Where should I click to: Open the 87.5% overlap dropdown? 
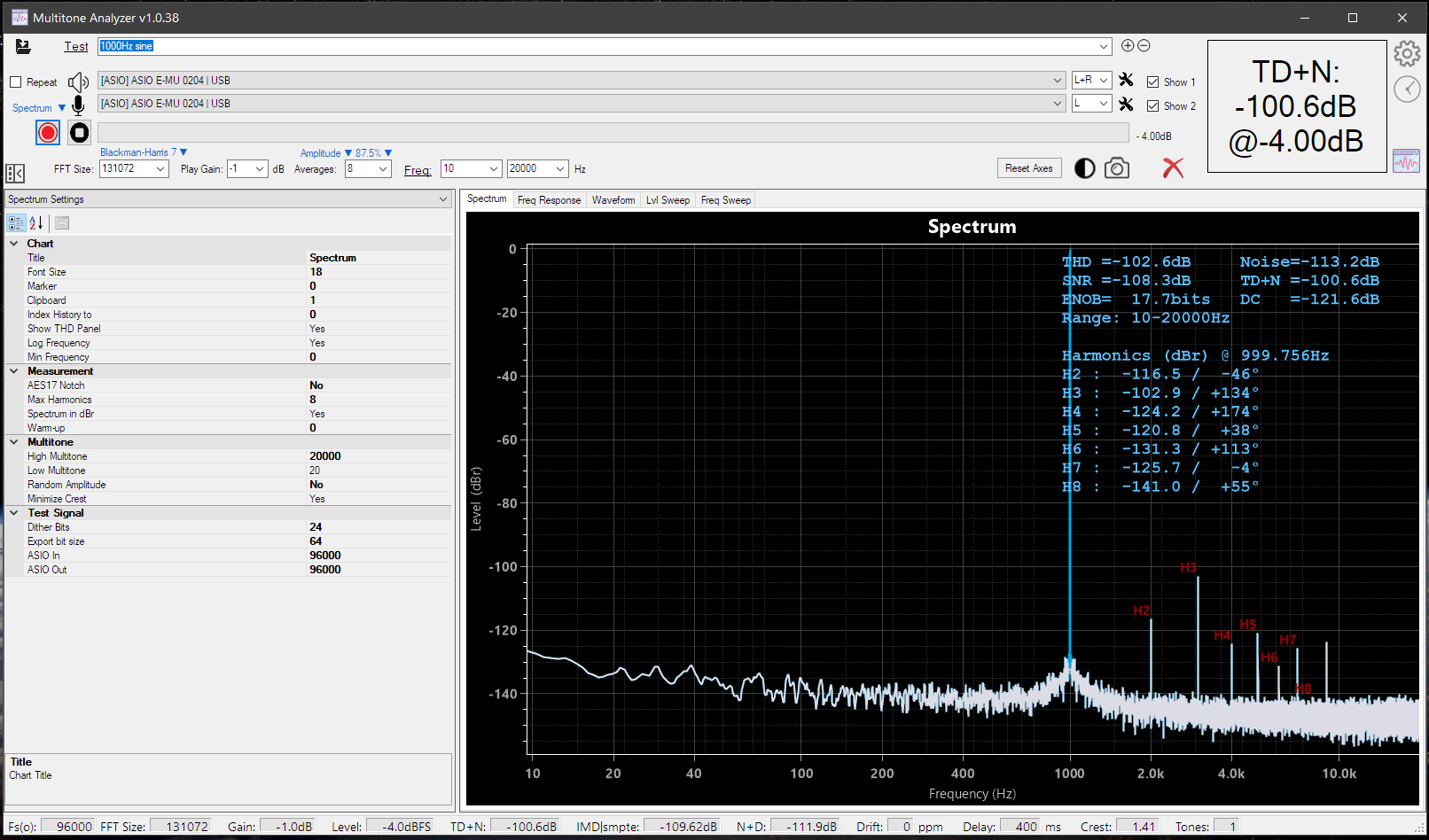[x=373, y=153]
